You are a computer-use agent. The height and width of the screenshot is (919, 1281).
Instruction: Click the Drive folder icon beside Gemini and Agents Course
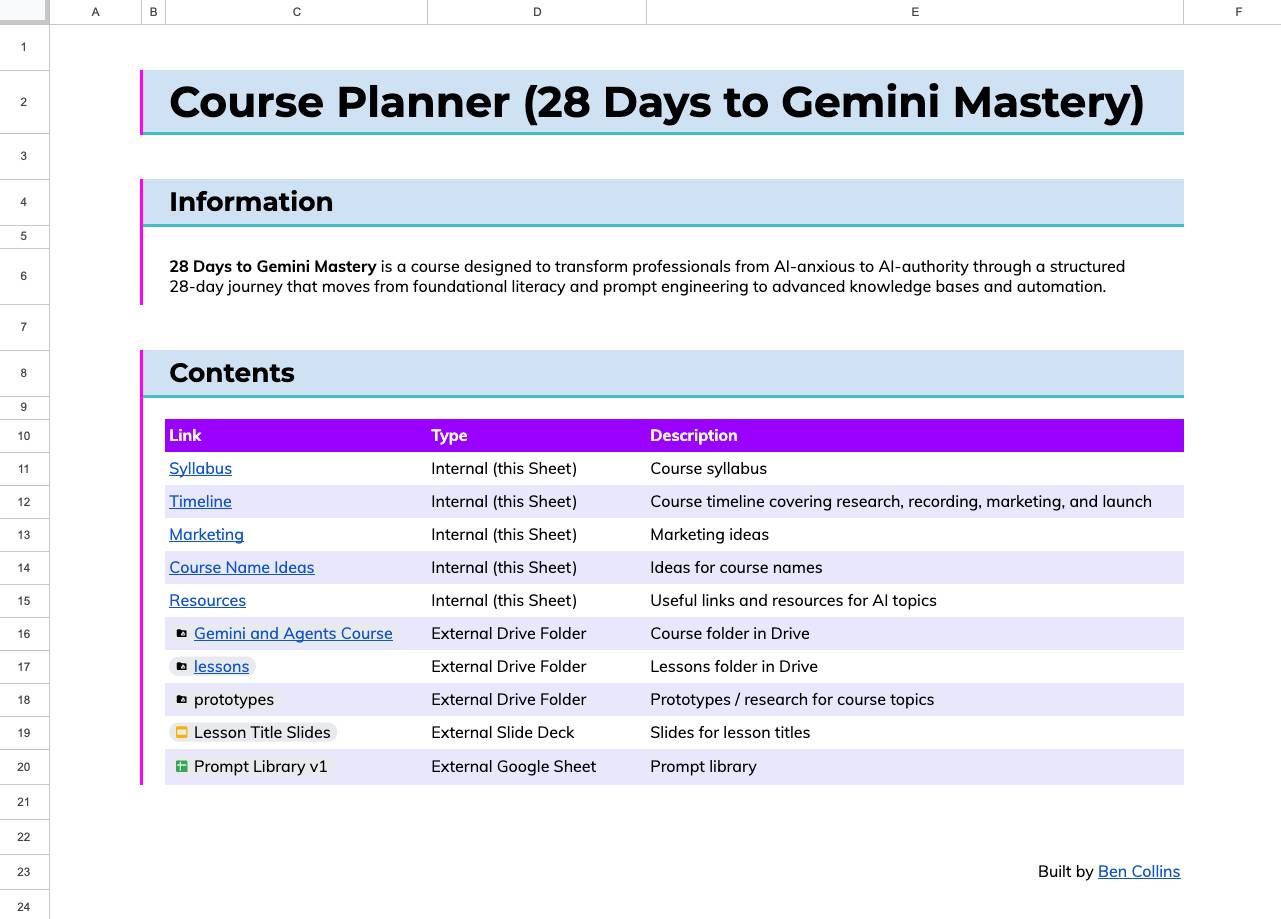(x=181, y=634)
